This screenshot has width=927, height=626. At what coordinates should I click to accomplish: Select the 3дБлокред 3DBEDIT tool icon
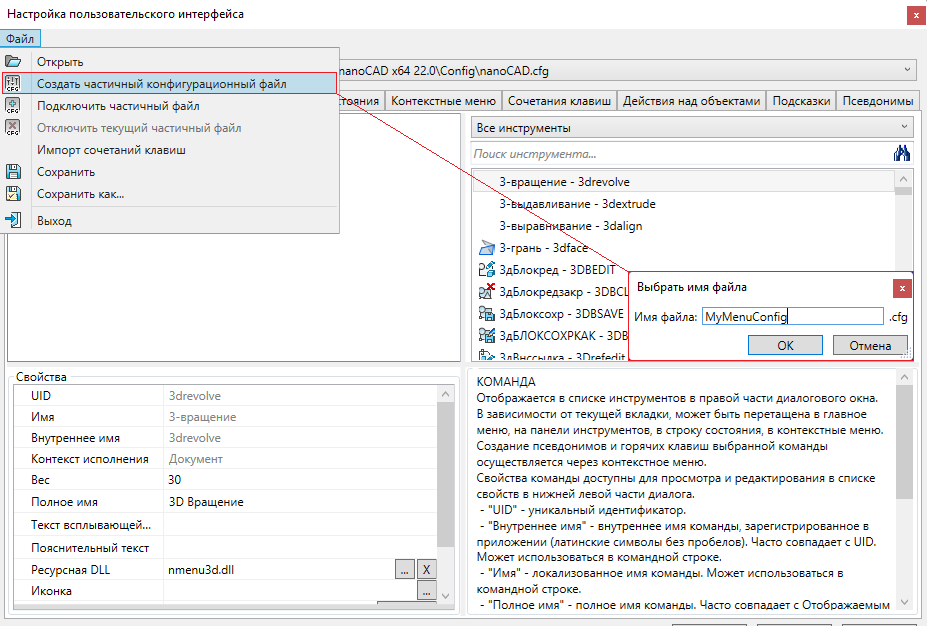(487, 270)
